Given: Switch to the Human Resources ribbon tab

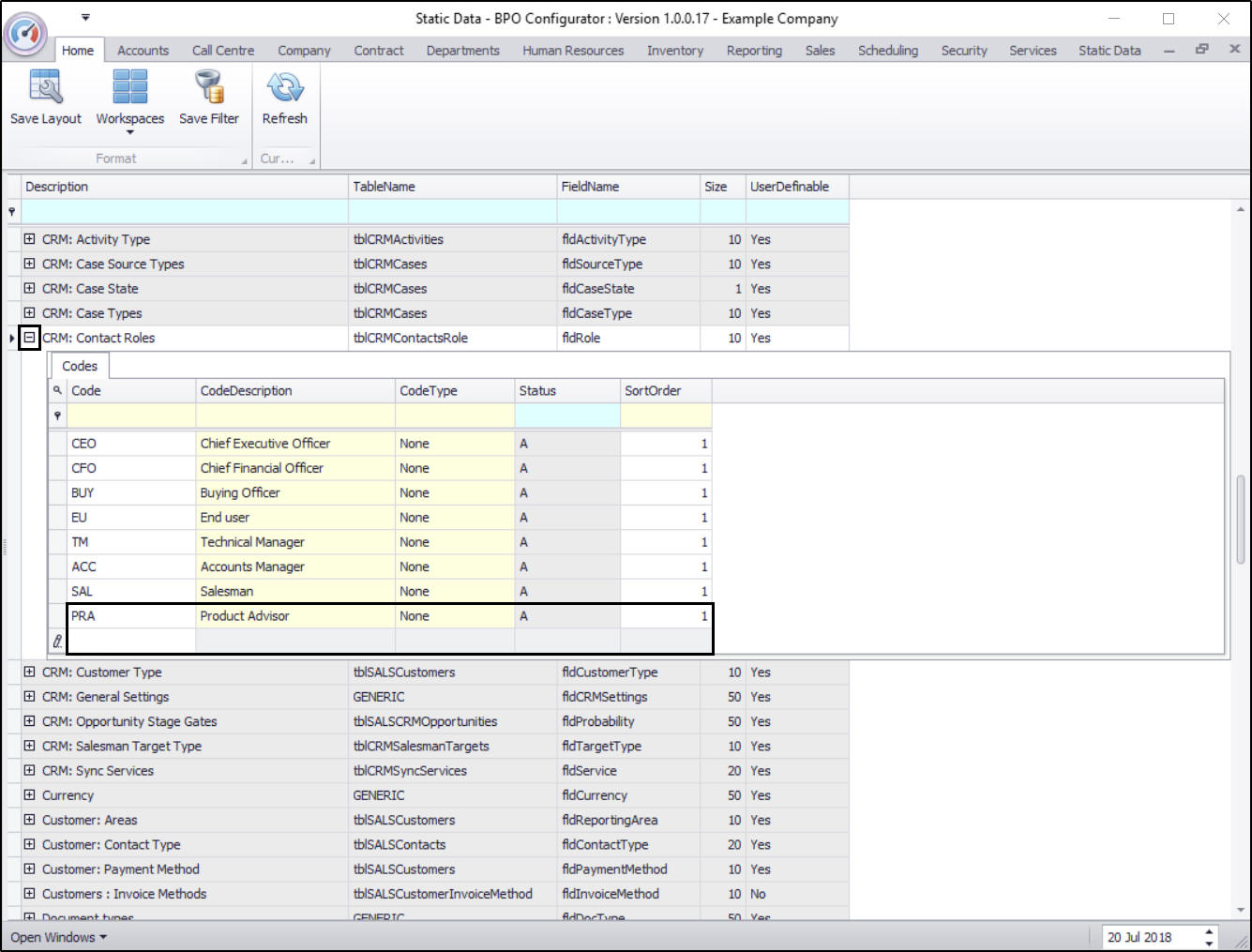Looking at the screenshot, I should pyautogui.click(x=572, y=51).
